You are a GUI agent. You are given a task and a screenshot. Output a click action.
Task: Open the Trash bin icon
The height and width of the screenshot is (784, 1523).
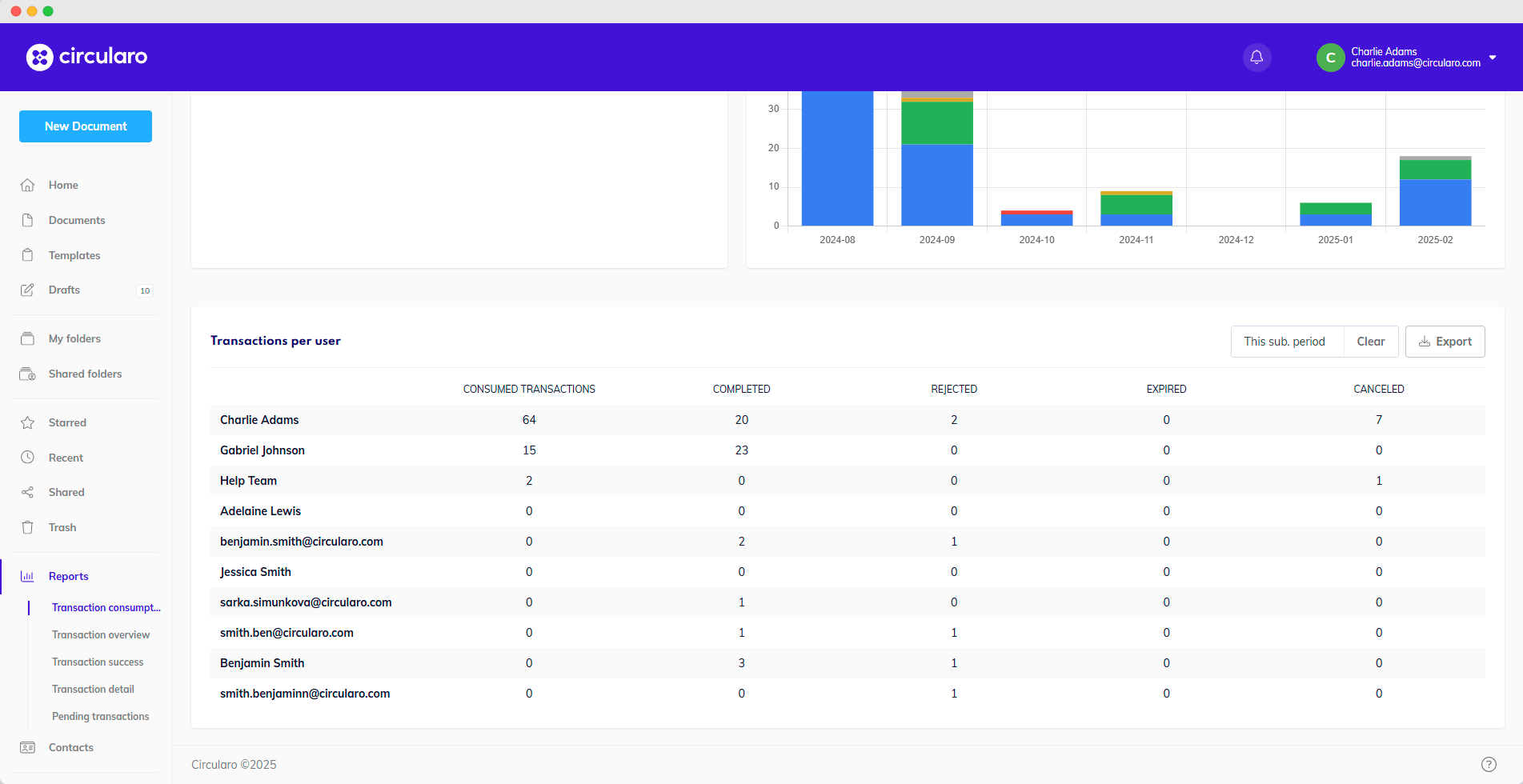(28, 527)
